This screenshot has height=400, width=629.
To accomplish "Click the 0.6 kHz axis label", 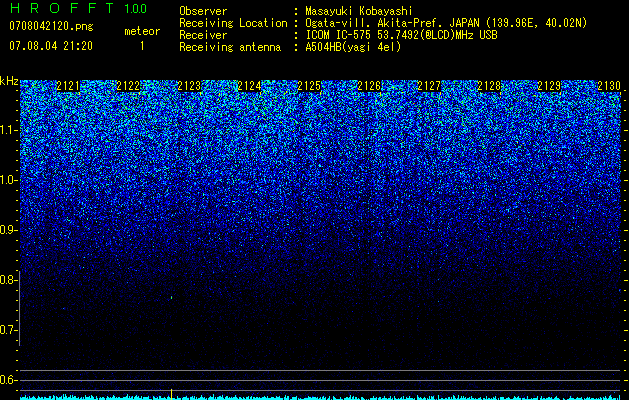I will click(8, 380).
